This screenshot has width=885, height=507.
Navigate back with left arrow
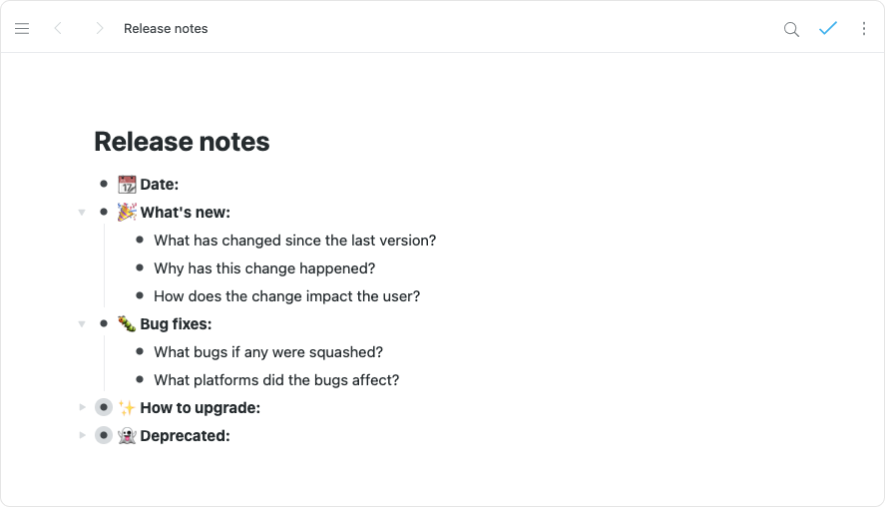click(x=58, y=29)
